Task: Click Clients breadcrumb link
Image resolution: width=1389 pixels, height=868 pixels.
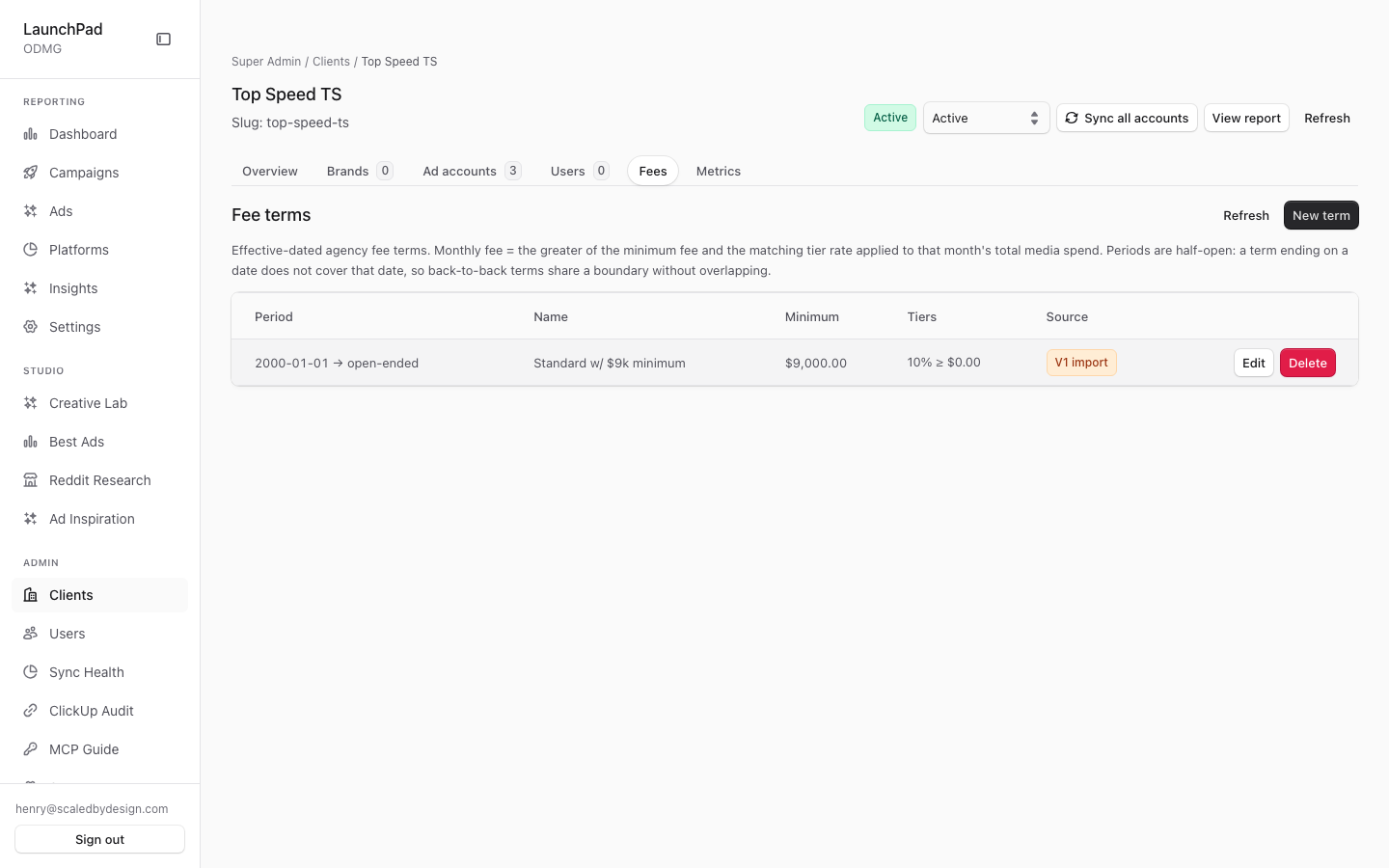Action: point(331,62)
